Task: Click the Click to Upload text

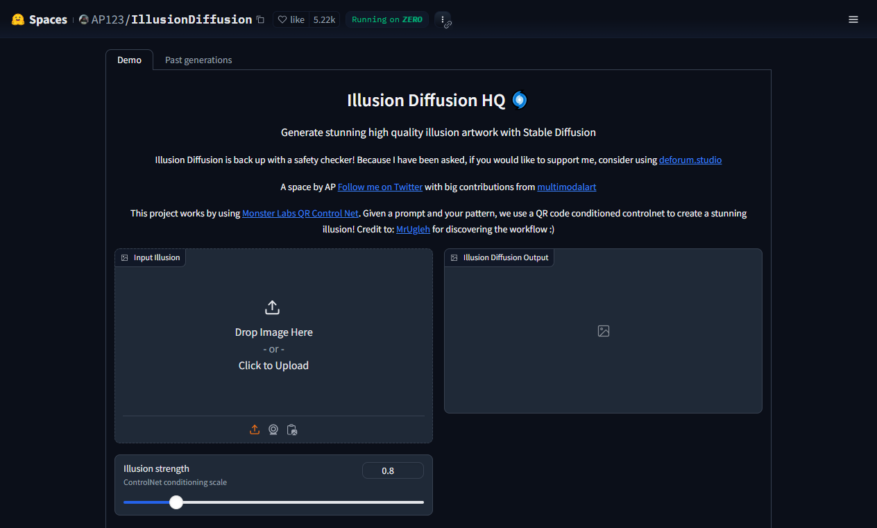Action: [274, 365]
